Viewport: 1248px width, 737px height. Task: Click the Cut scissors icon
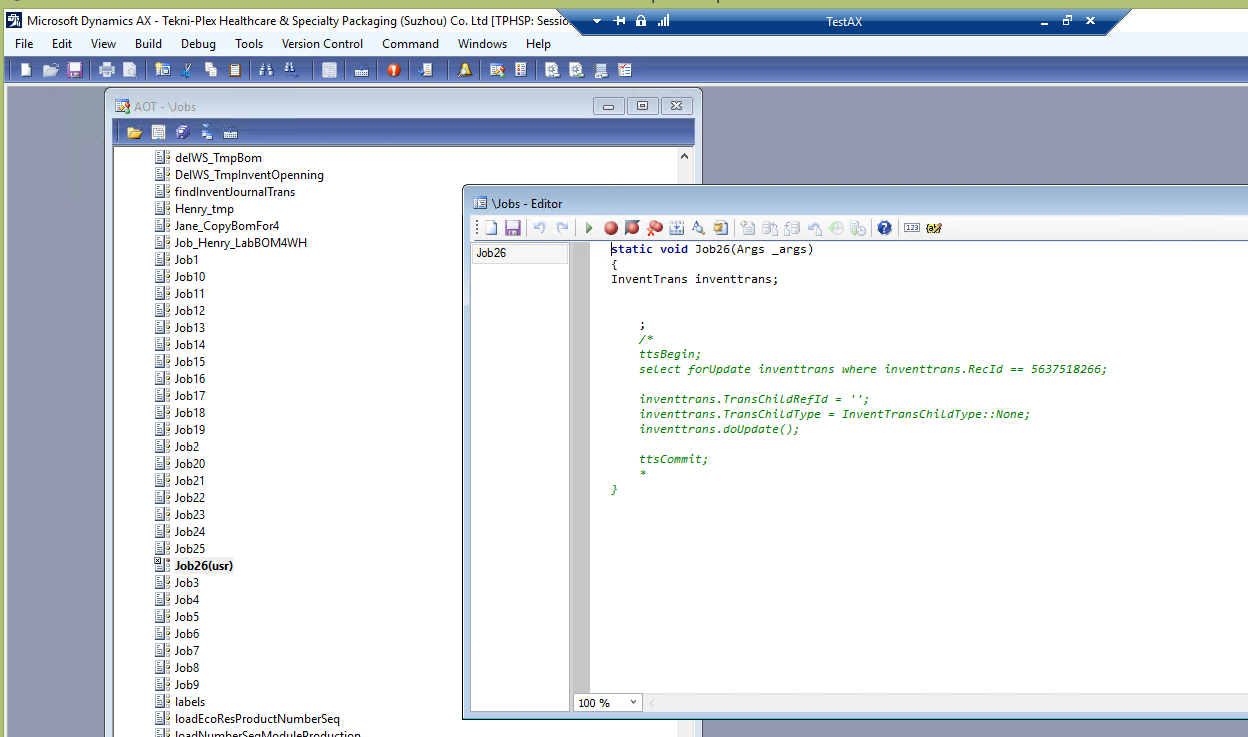(186, 70)
